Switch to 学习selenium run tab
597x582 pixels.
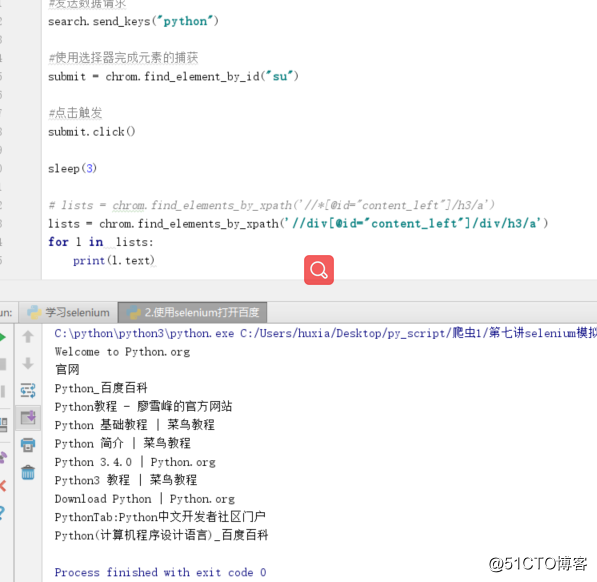[x=69, y=313]
